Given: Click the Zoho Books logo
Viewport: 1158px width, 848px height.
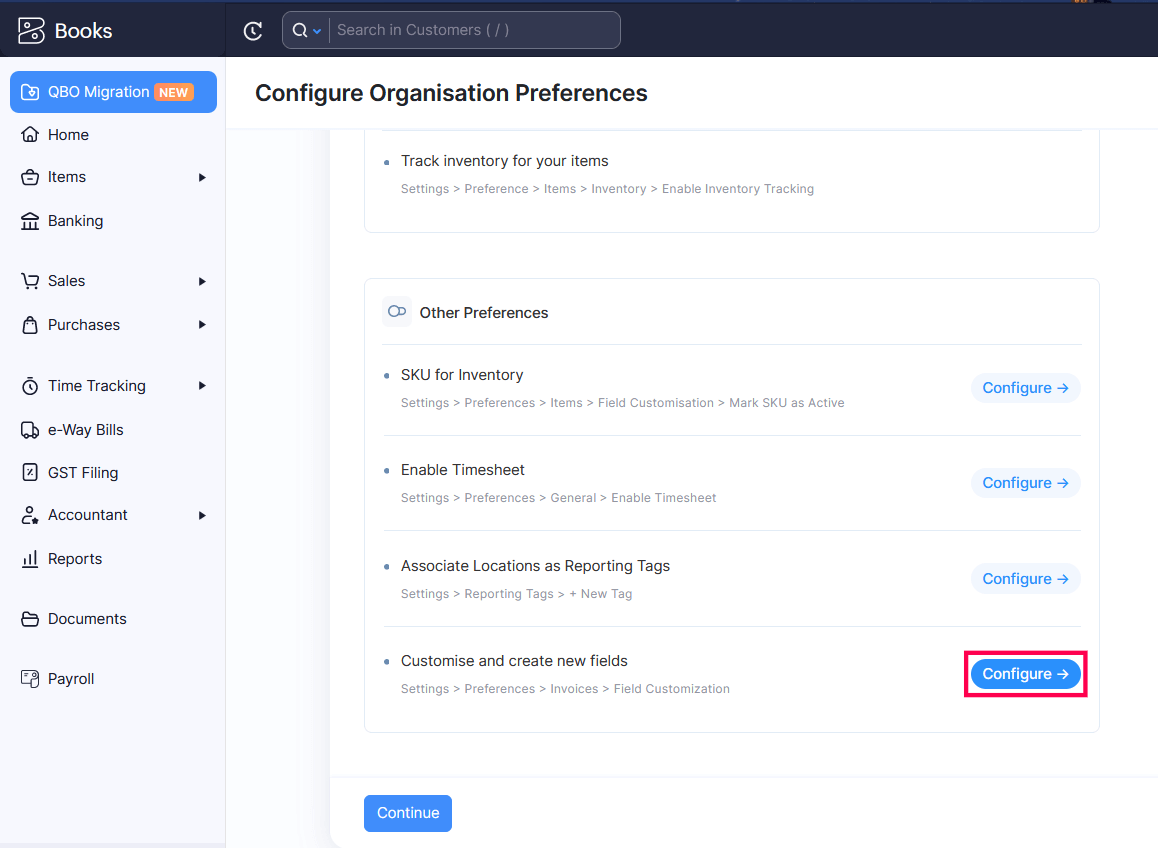Looking at the screenshot, I should 30,29.
